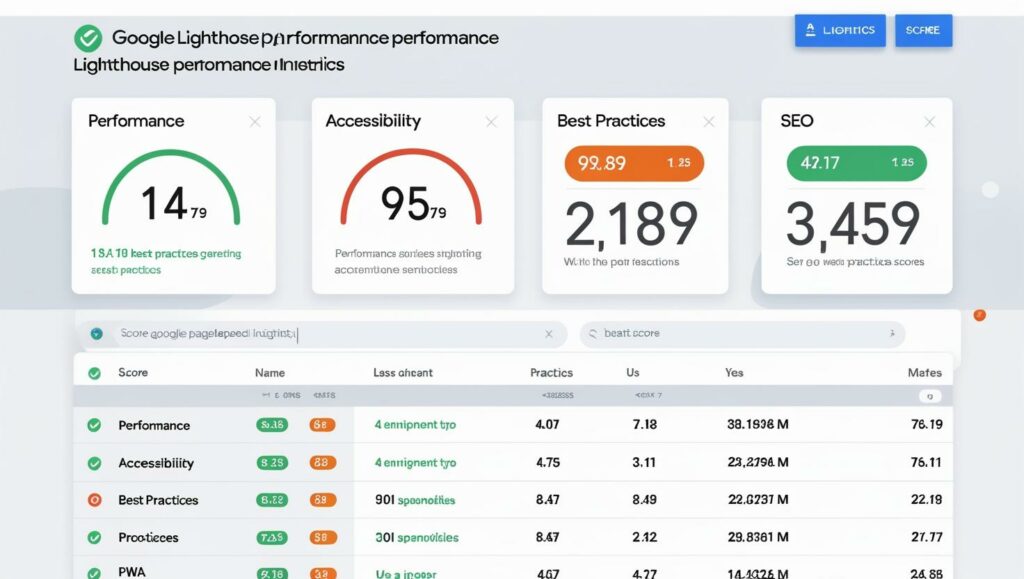This screenshot has height=579, width=1024.
Task: Open the green '4 ennipnent tyo' link in Accessibility row
Action: [x=415, y=463]
